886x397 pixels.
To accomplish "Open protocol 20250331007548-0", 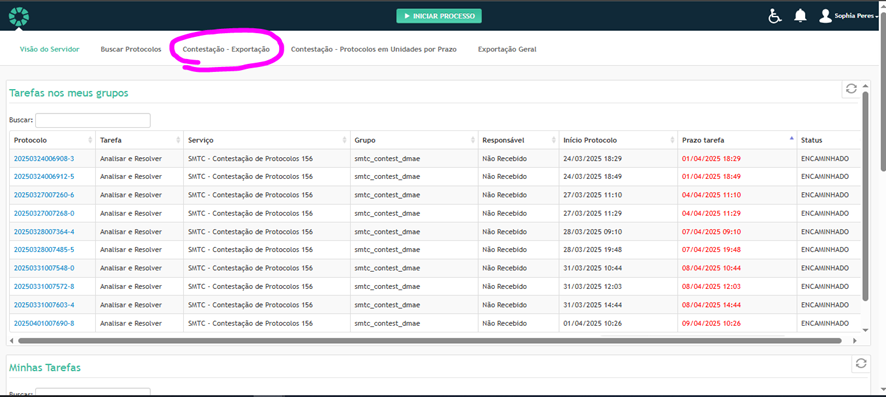I will 44,268.
